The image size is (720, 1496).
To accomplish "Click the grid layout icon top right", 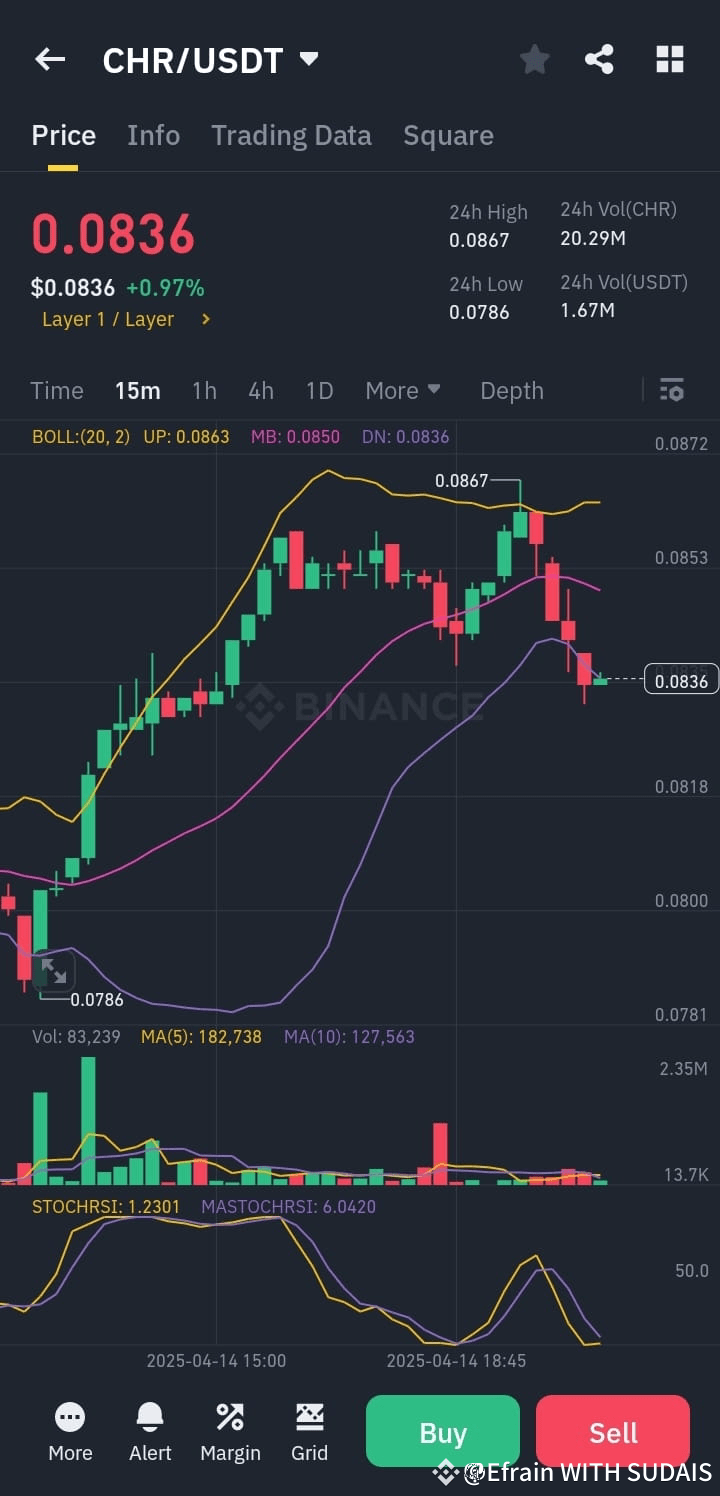I will [669, 59].
